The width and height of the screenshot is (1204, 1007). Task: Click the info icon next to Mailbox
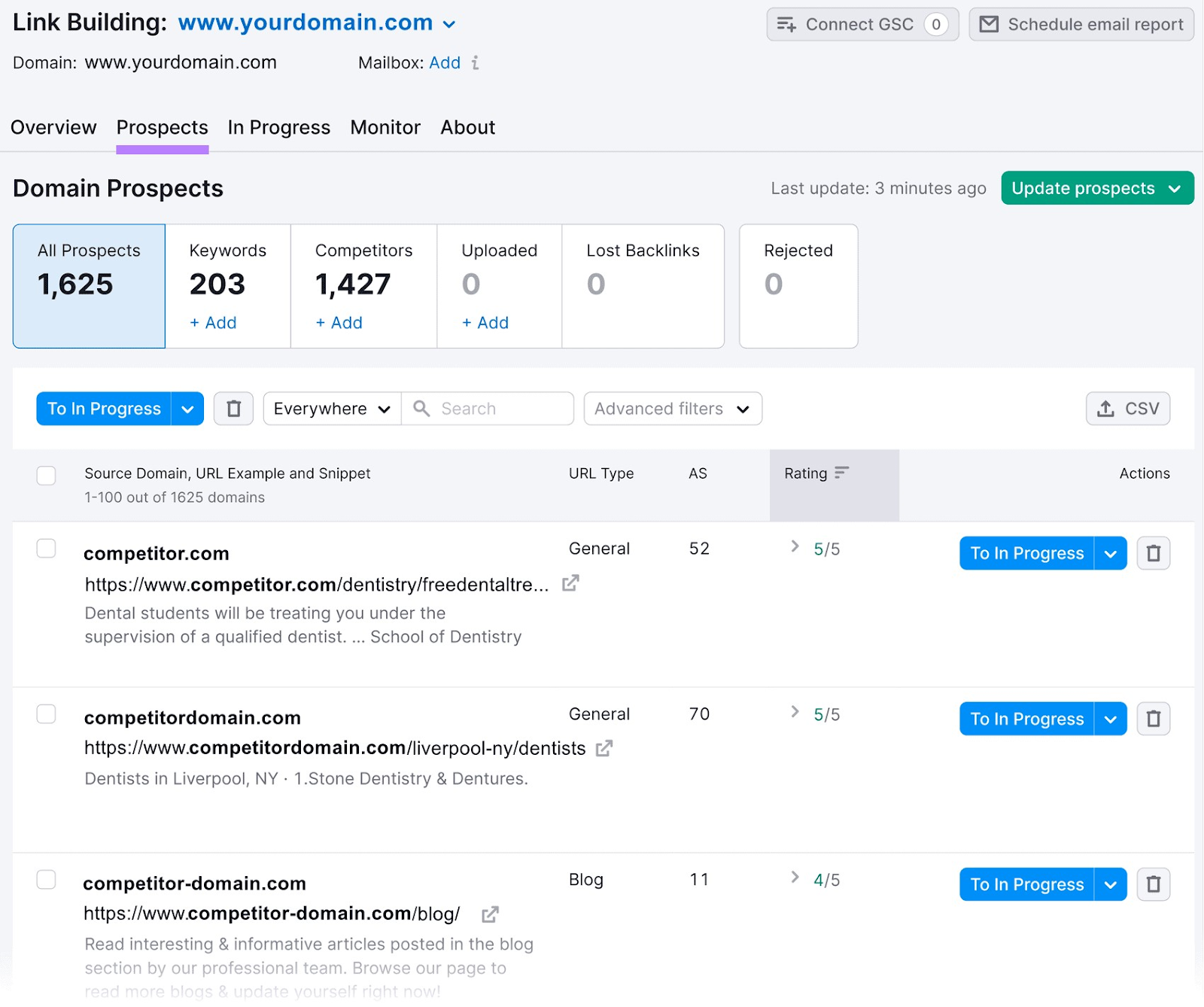475,62
